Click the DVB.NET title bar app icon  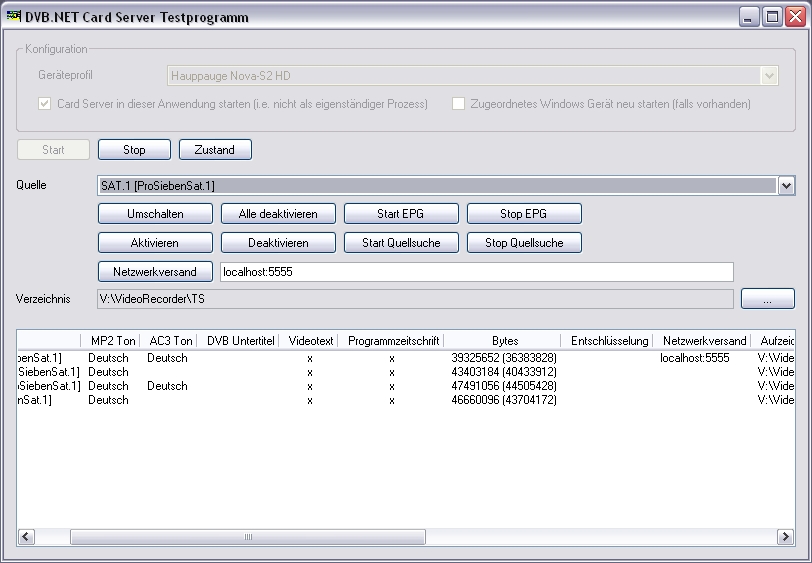[14, 17]
